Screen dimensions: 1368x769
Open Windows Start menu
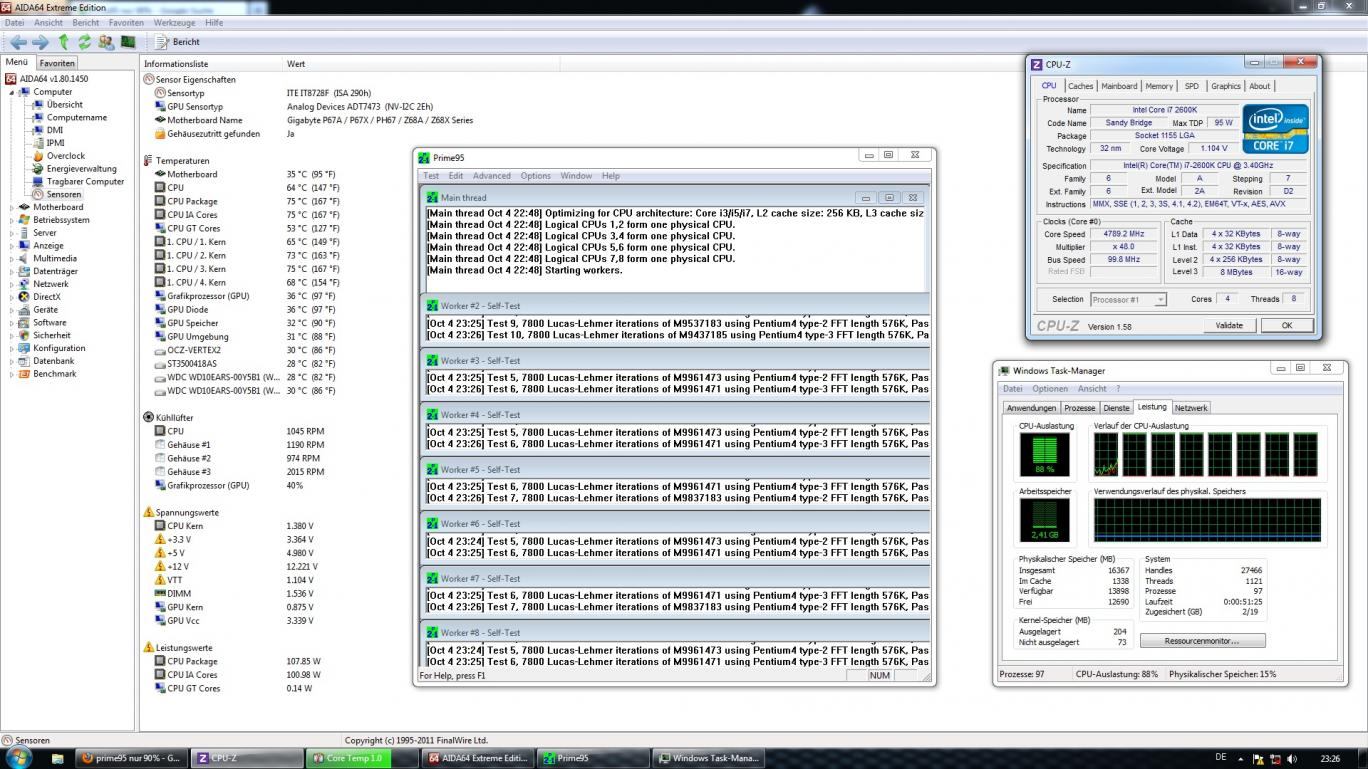(x=18, y=757)
